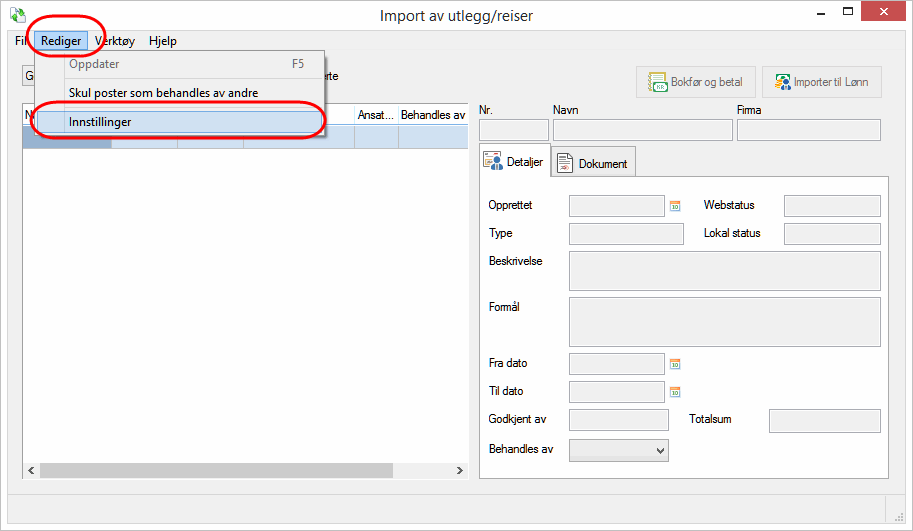
Task: Click the Beskrivelse text area
Action: [724, 270]
